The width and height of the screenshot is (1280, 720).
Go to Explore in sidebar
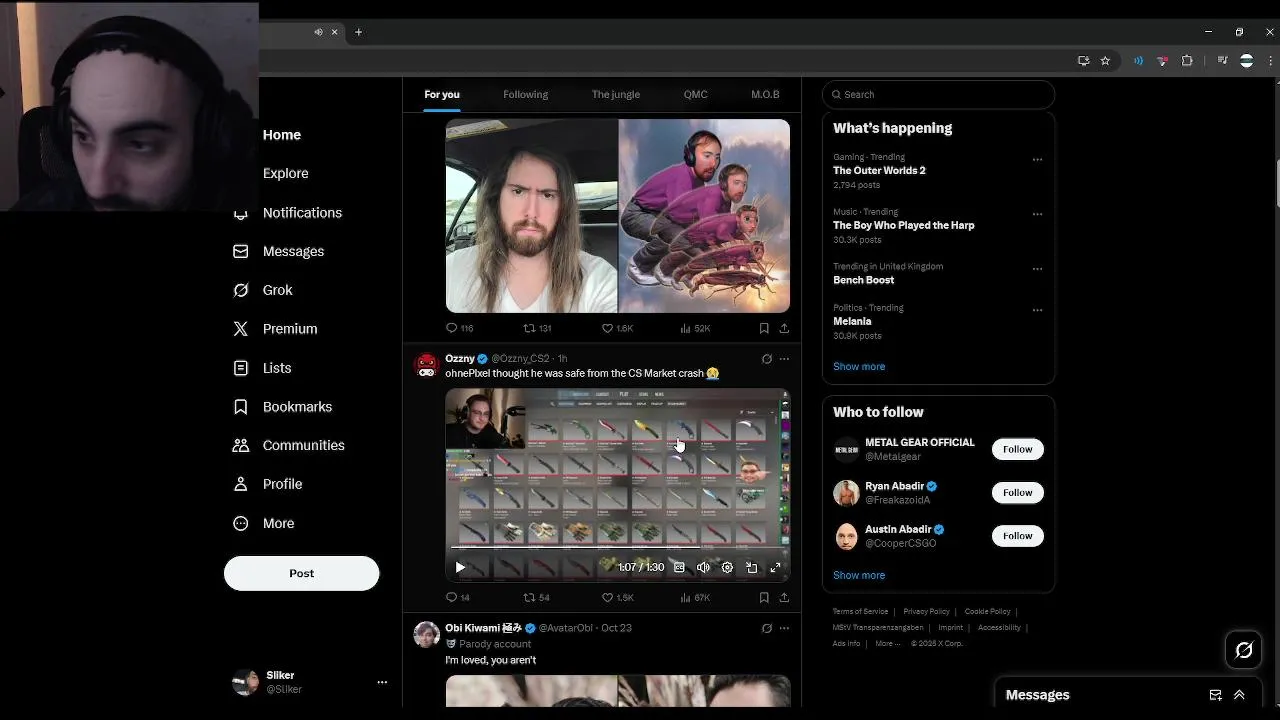pos(285,173)
